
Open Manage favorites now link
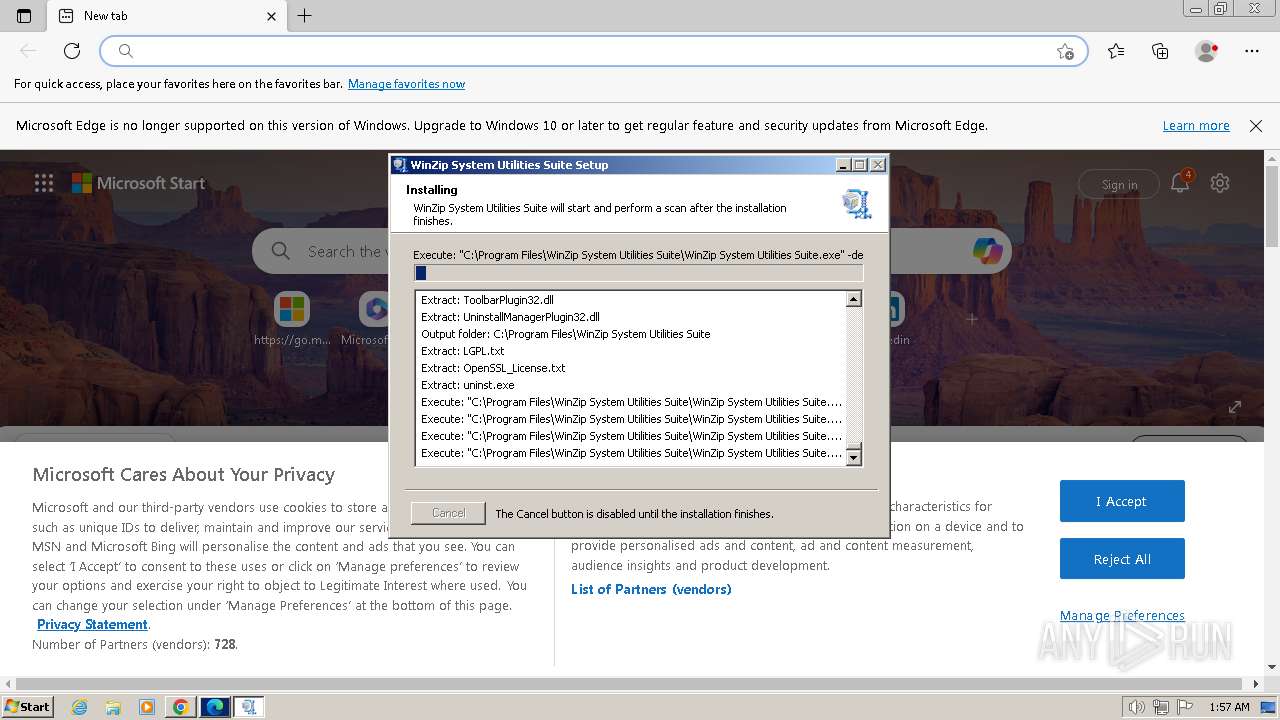[x=406, y=84]
